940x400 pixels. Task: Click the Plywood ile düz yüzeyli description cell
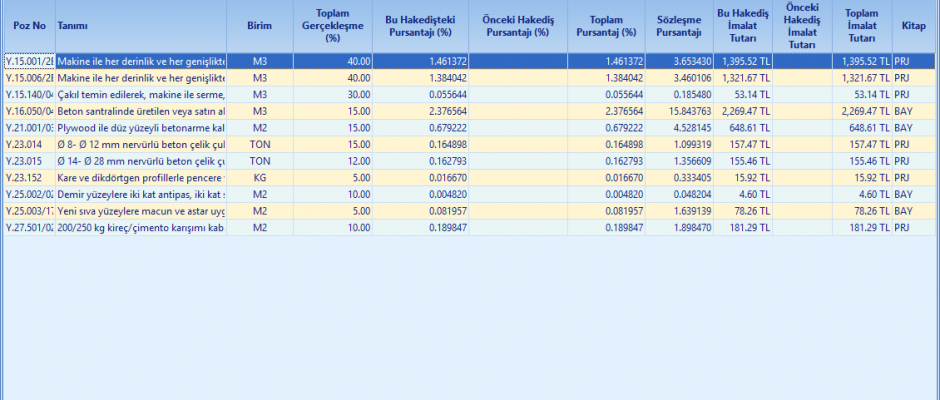coord(140,127)
